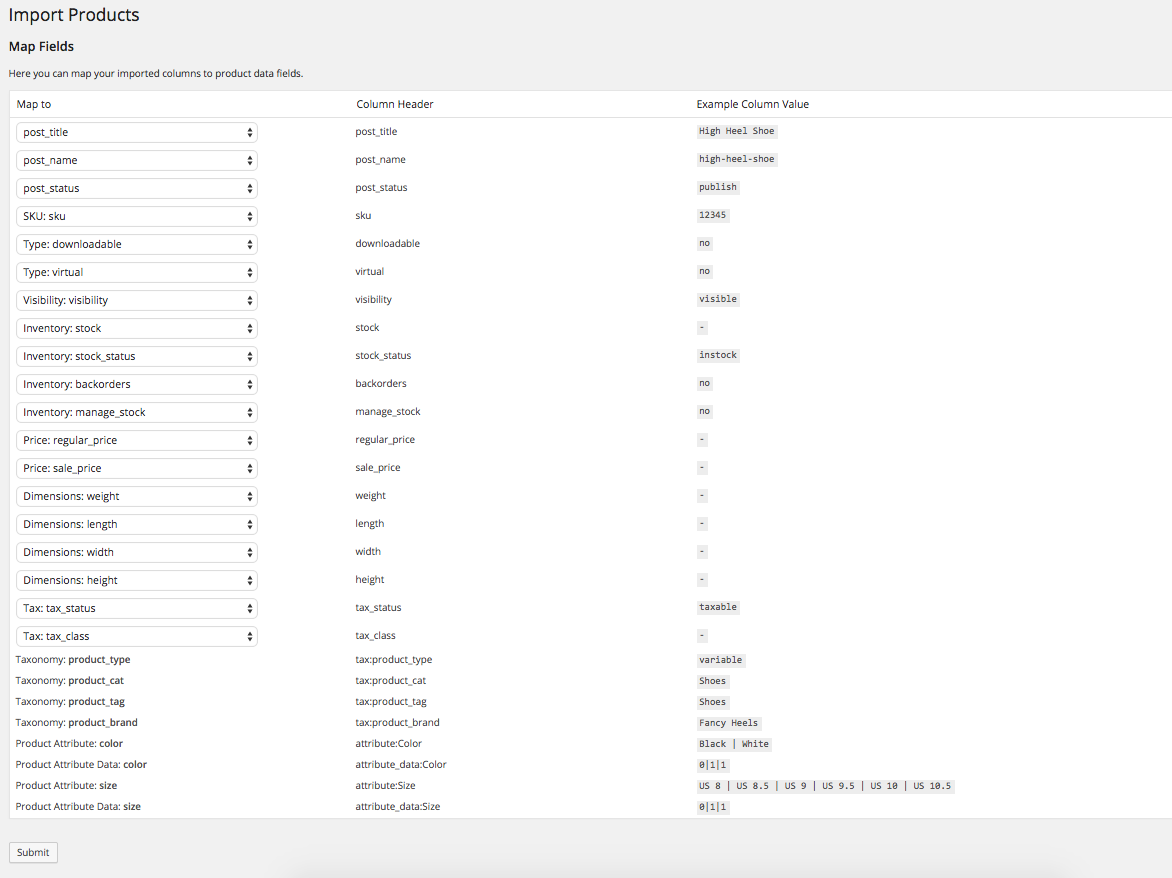Open the SKU: sku mapping dropdown

[x=136, y=216]
